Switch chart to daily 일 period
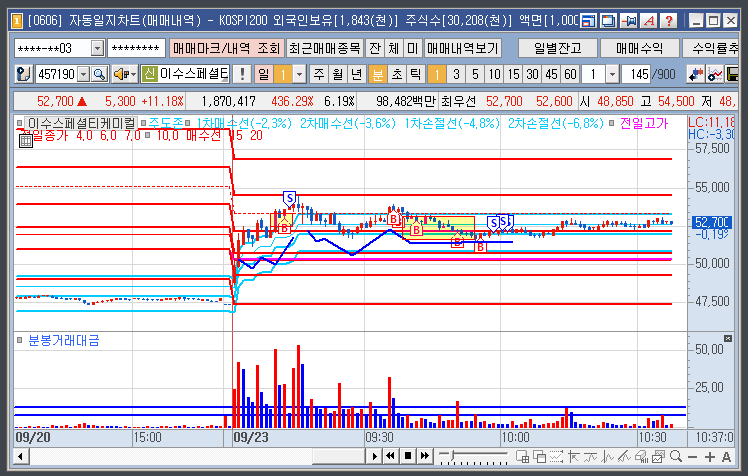The height and width of the screenshot is (476, 748). pyautogui.click(x=263, y=74)
